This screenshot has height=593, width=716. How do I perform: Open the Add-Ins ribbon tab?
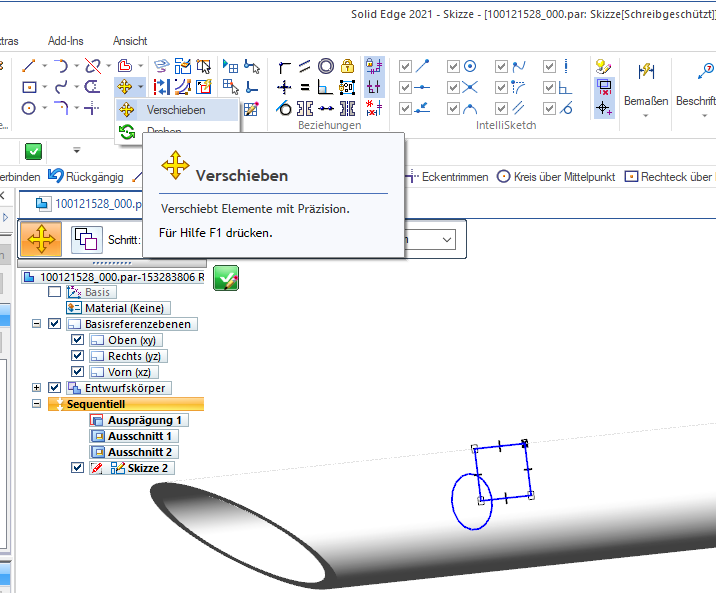point(66,41)
